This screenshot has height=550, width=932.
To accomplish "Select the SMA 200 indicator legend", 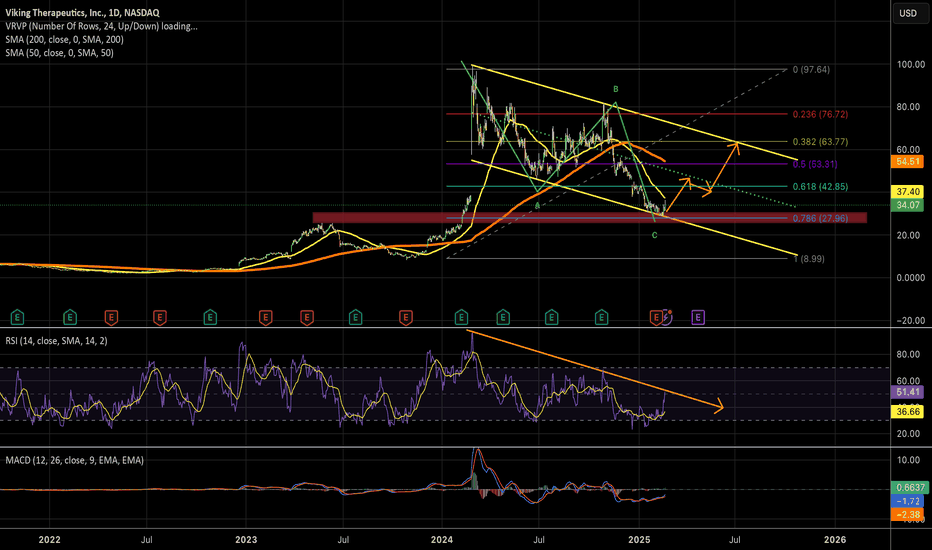I will [x=64, y=39].
